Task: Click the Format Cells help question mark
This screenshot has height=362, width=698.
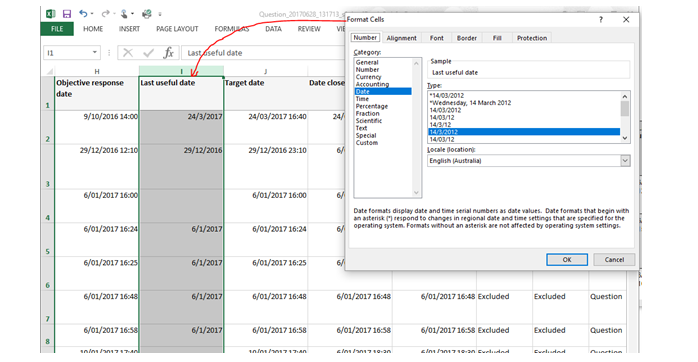Action: click(x=601, y=20)
